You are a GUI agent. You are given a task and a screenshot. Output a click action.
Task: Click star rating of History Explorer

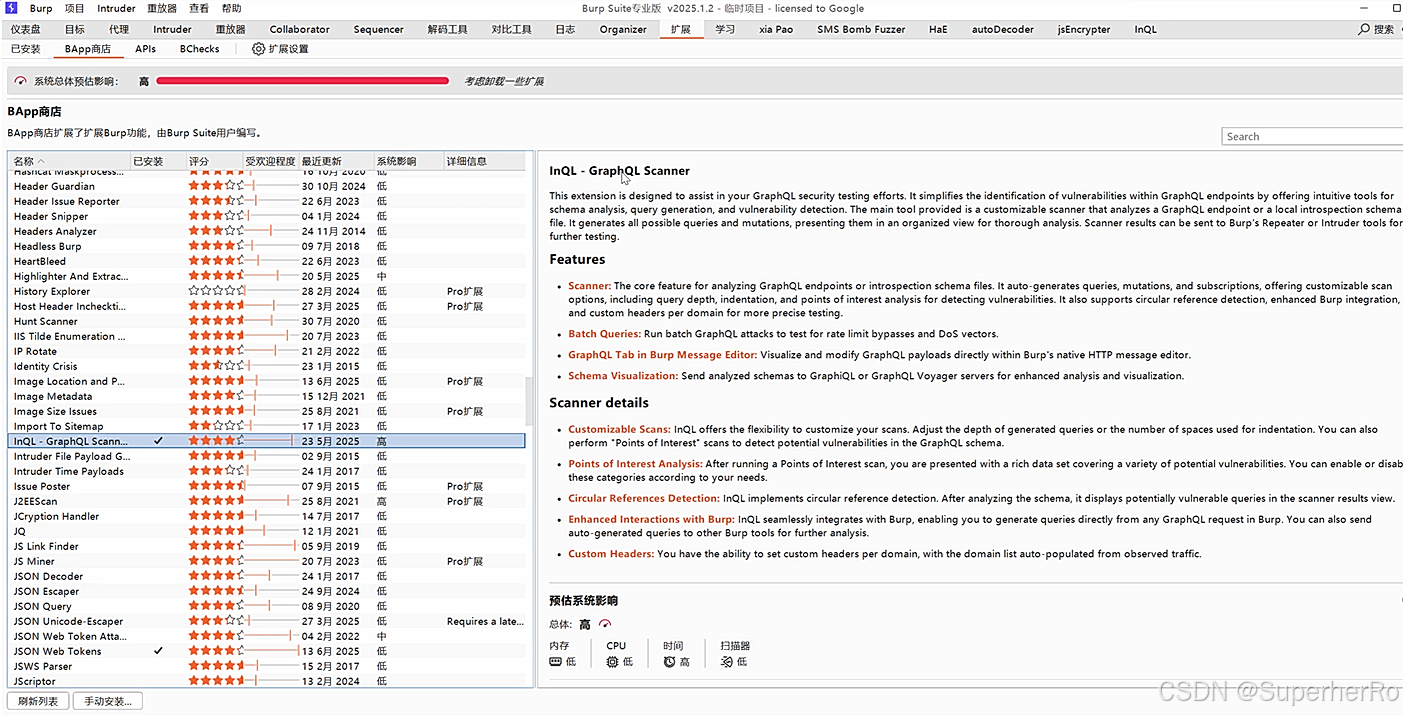(216, 291)
